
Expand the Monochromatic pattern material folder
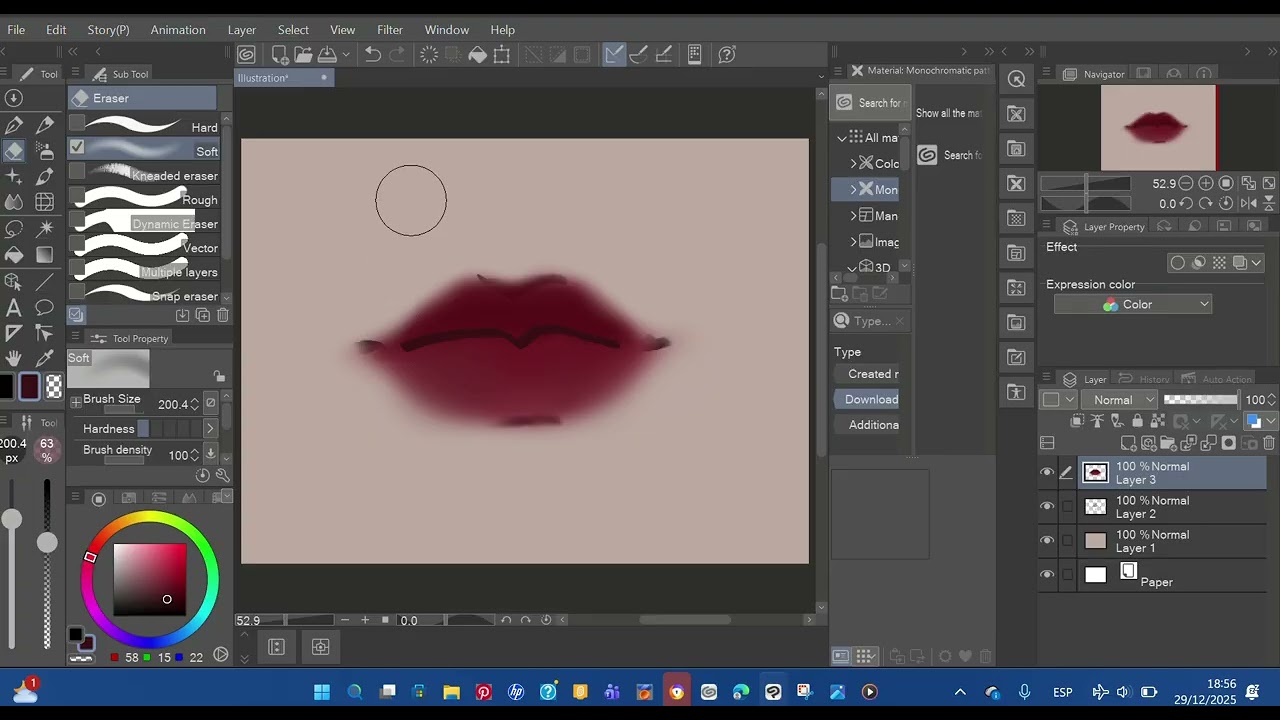tap(854, 189)
